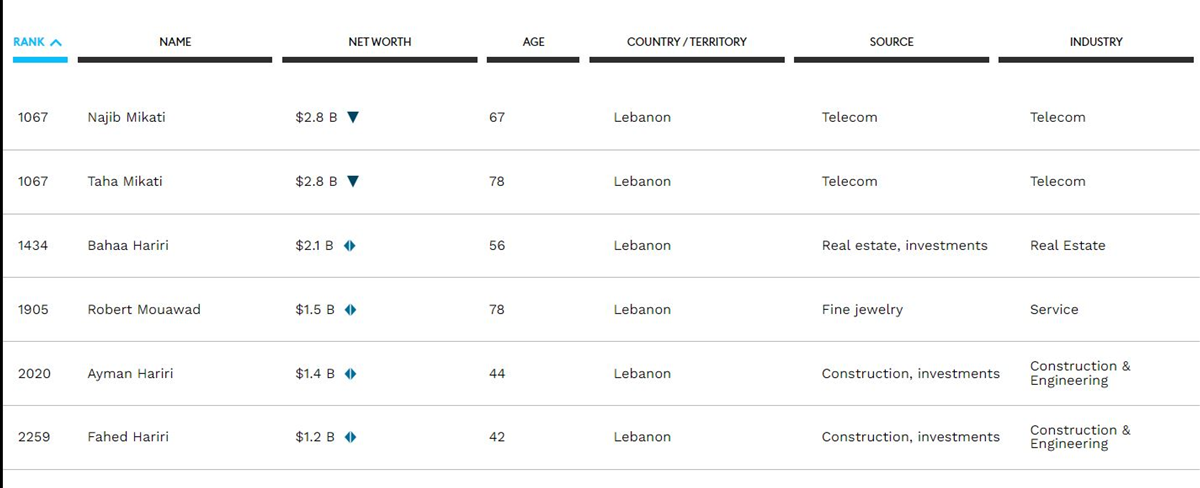Sort the table by Name column

[x=175, y=42]
